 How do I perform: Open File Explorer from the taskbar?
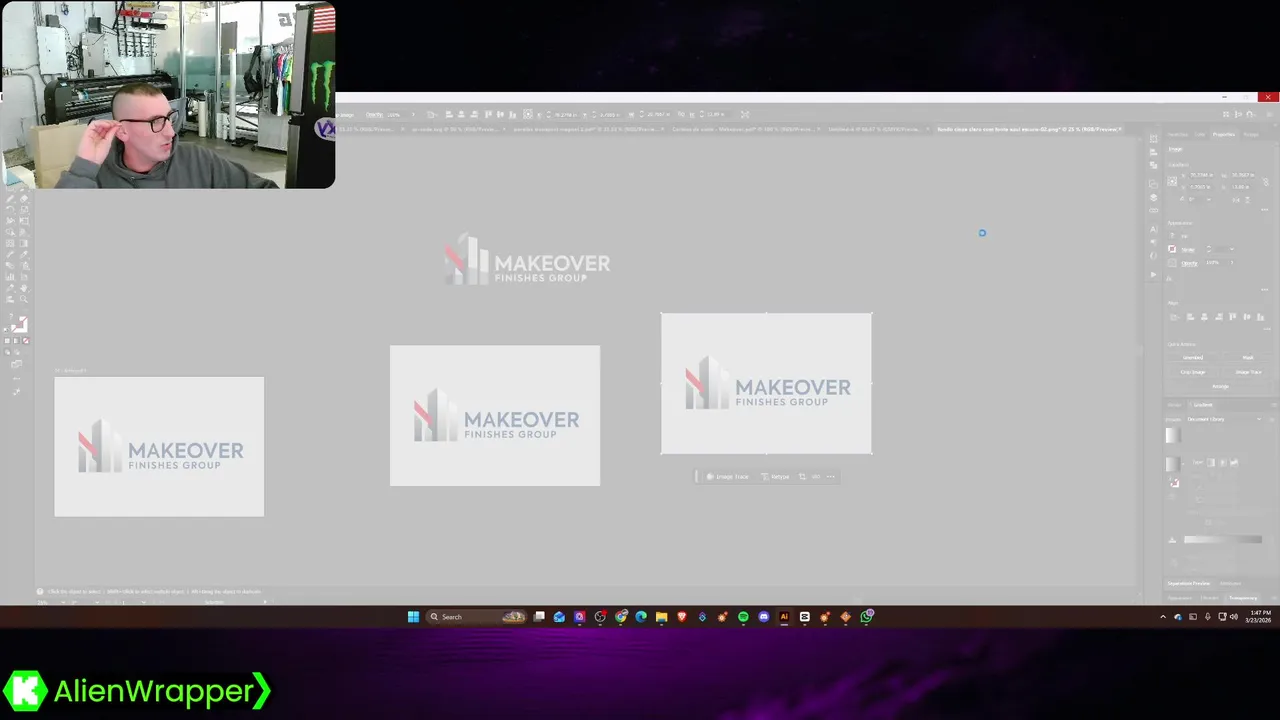point(661,617)
